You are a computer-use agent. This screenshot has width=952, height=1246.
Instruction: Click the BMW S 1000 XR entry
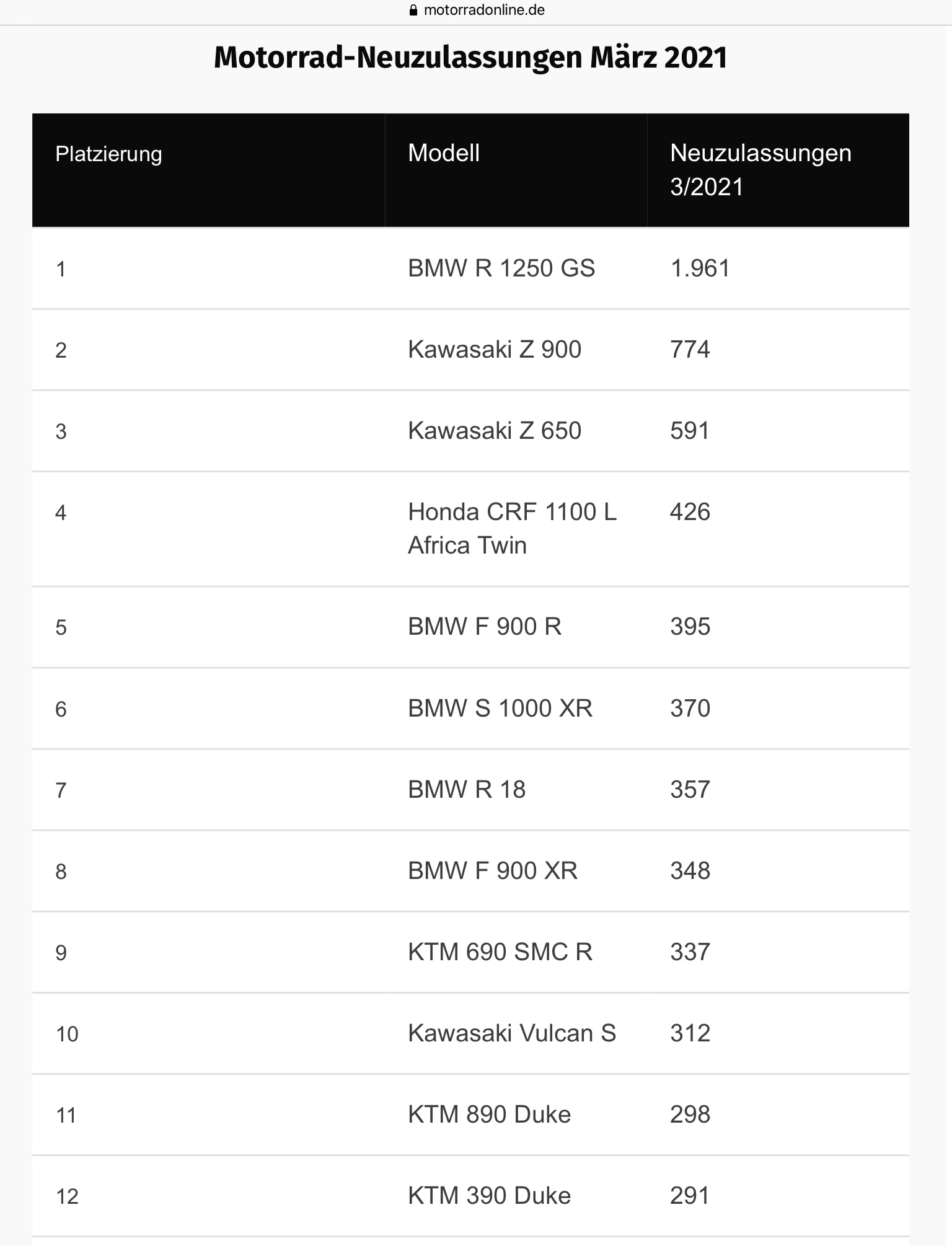point(500,709)
